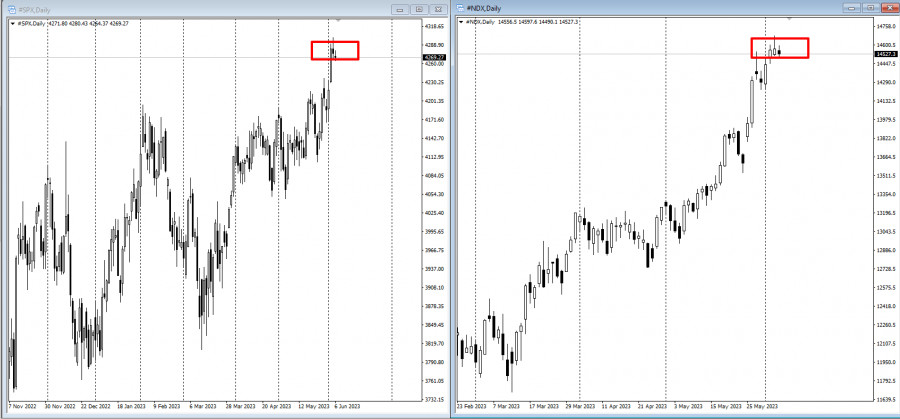The width and height of the screenshot is (900, 419).
Task: Click the 23 Feb 2023 date label
Action: pos(471,406)
